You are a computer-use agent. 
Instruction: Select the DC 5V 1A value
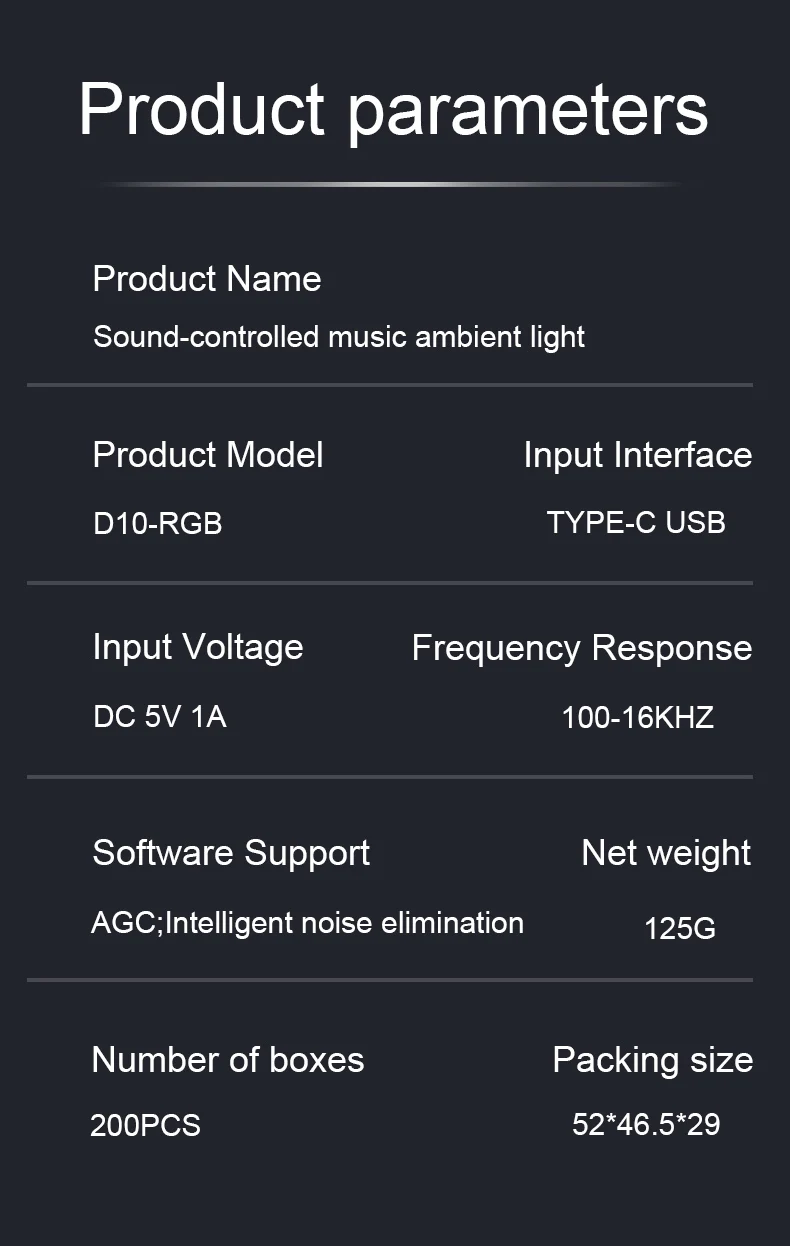coord(160,717)
